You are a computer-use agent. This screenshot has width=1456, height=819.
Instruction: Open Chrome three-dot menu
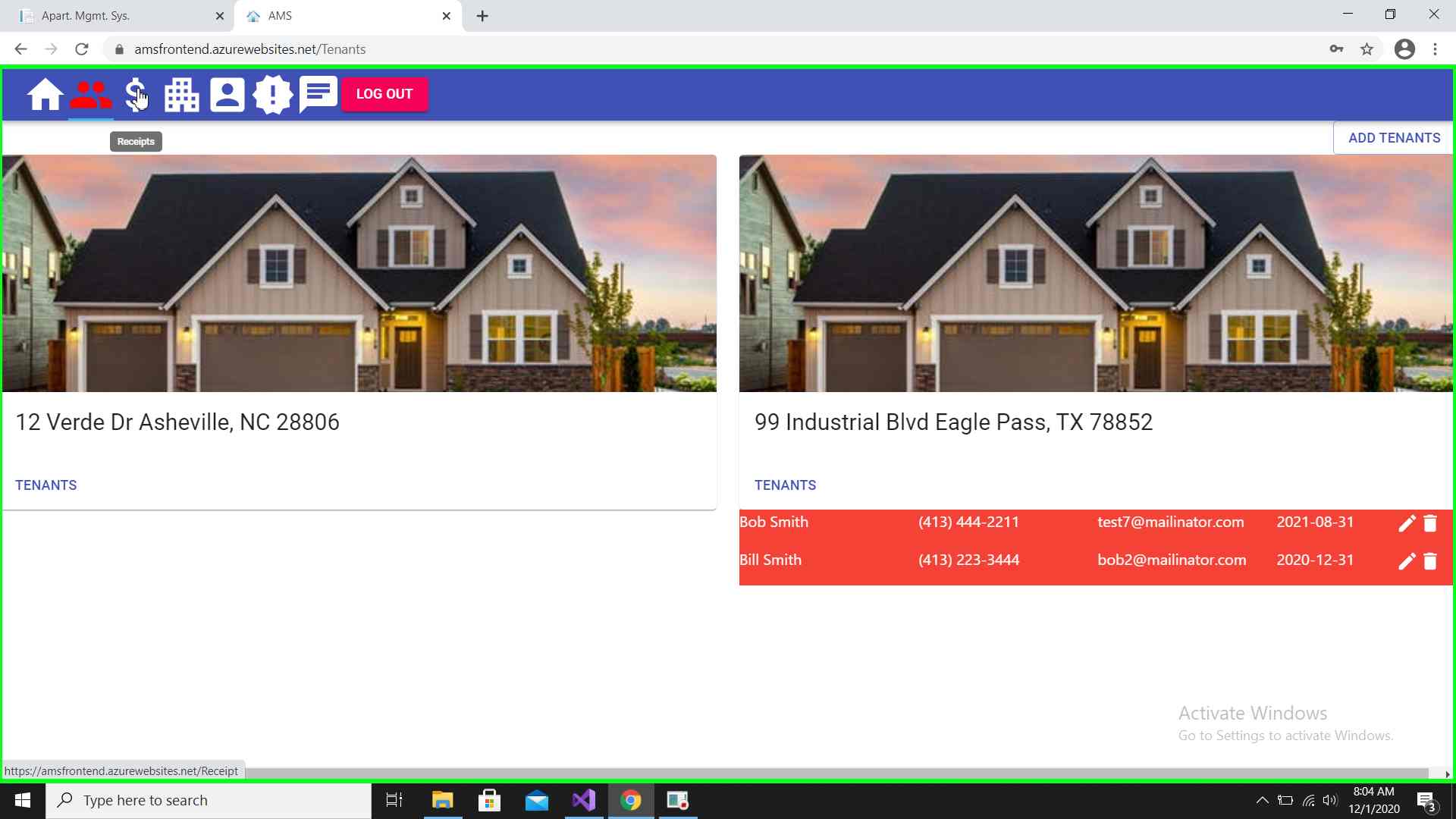[x=1435, y=49]
